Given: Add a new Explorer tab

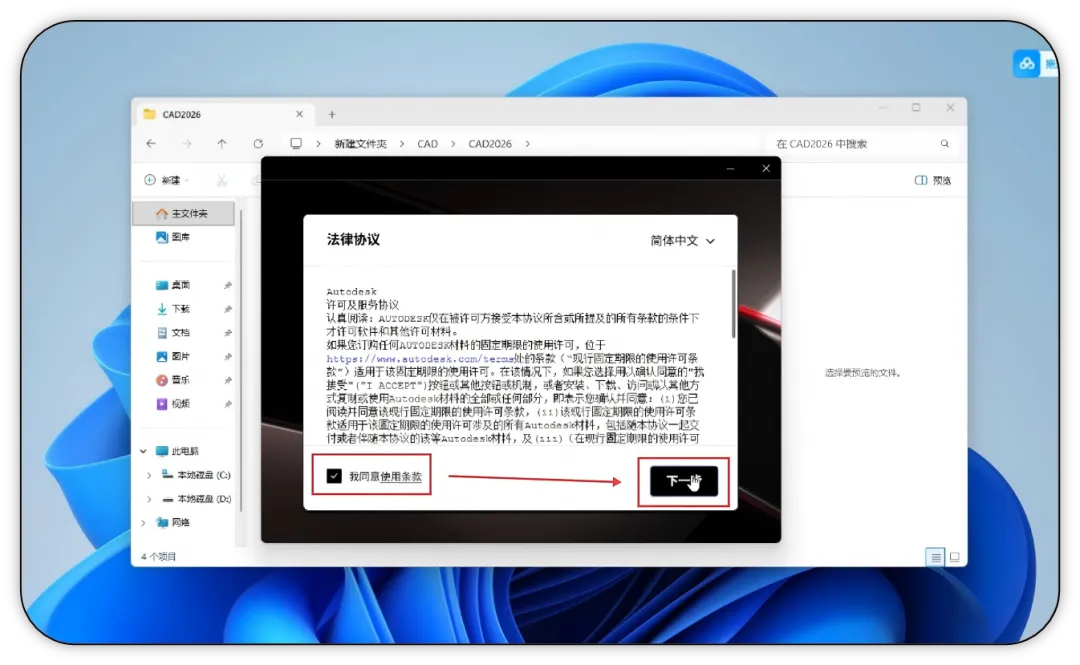Looking at the screenshot, I should [332, 114].
